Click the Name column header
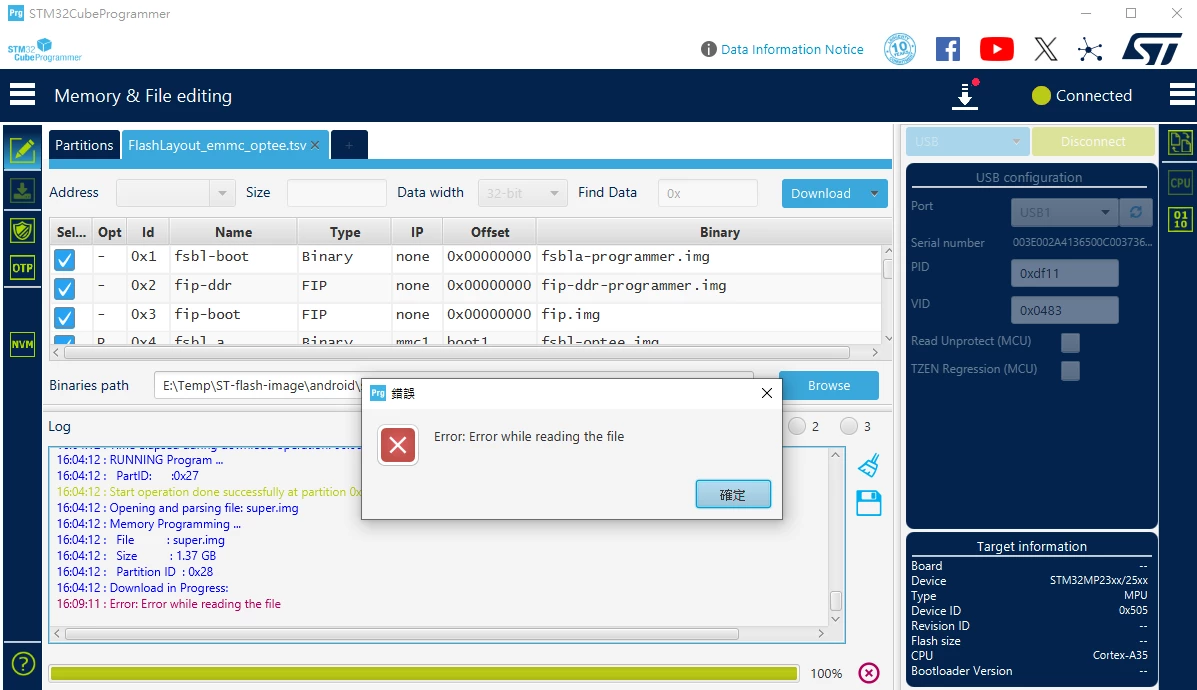 [234, 232]
